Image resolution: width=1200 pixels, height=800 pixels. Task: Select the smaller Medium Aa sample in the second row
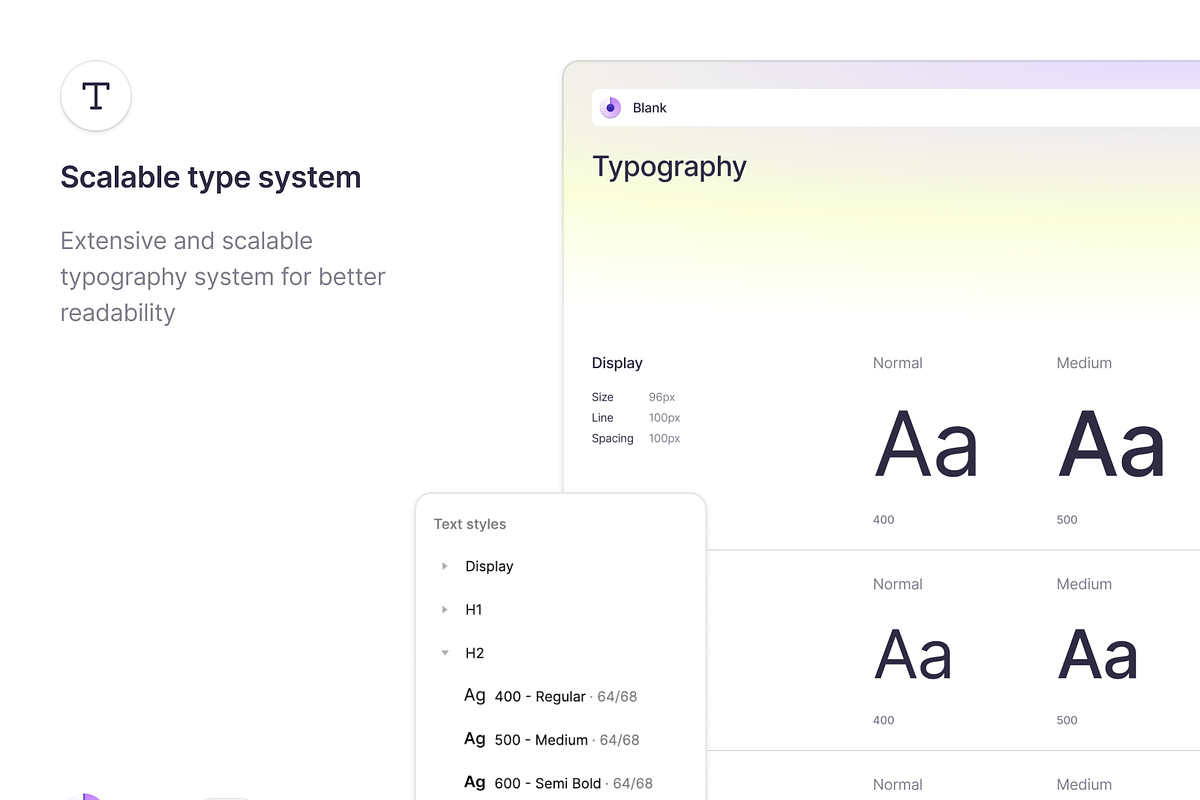[1098, 655]
